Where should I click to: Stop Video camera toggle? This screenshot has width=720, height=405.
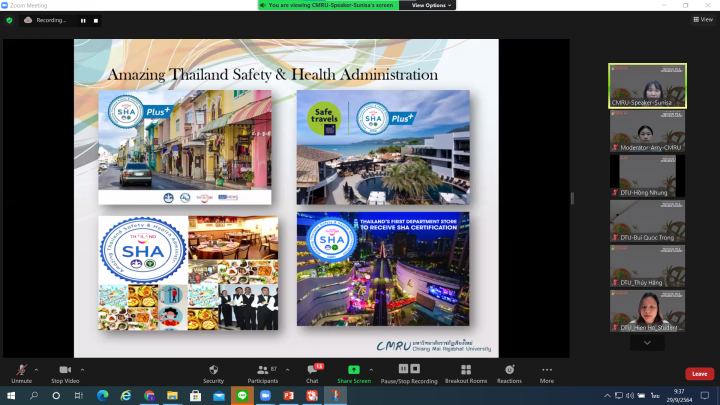coord(65,374)
